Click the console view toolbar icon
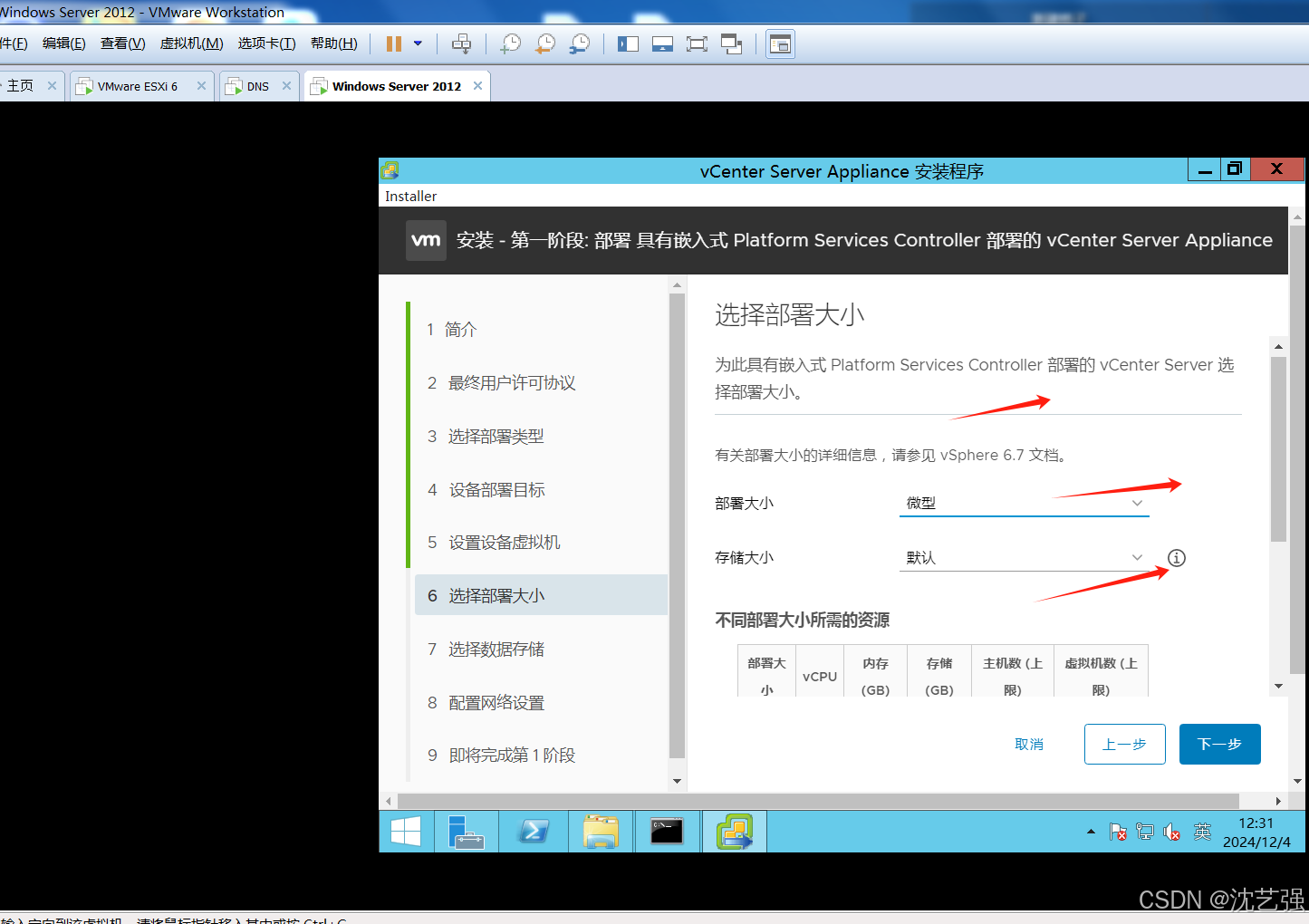Viewport: 1309px width, 924px height. (x=780, y=43)
